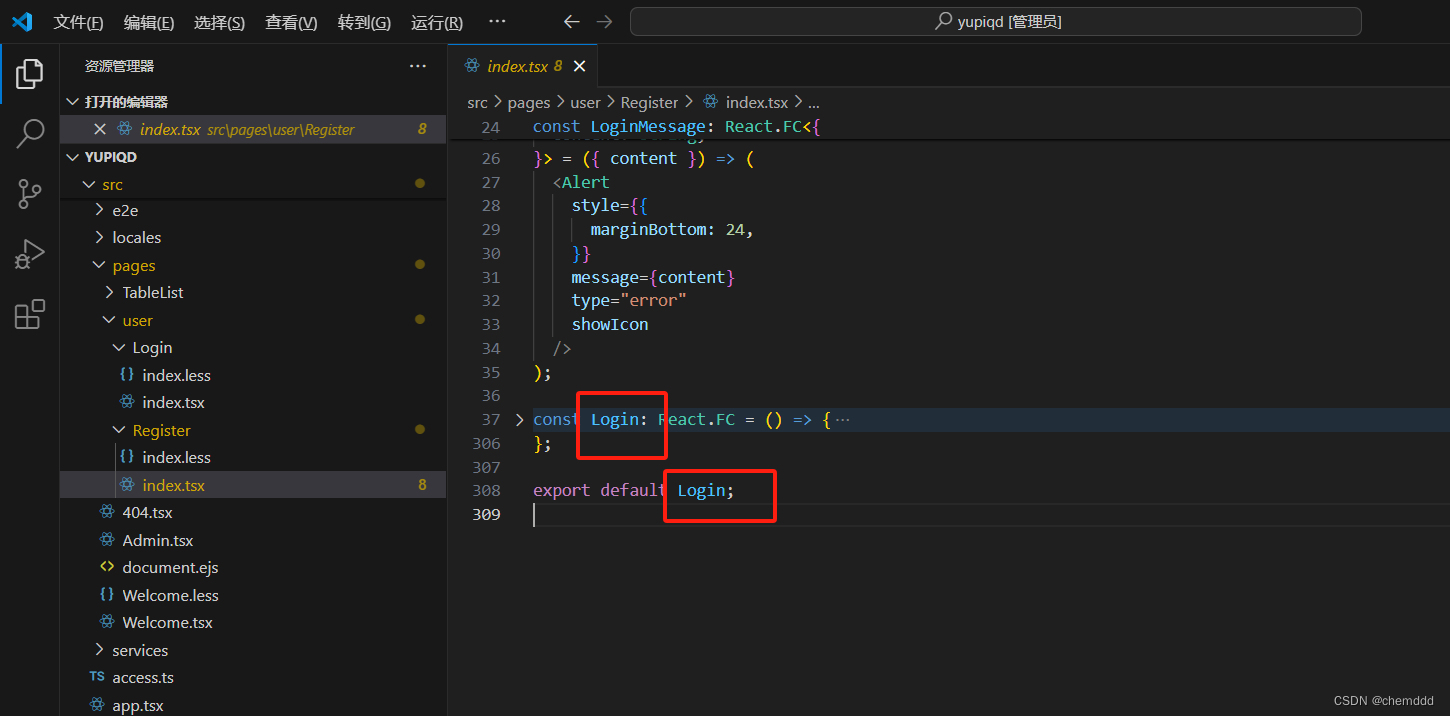This screenshot has height=716, width=1450.
Task: Click LoginMessage identifier on line 24
Action: [x=648, y=126]
